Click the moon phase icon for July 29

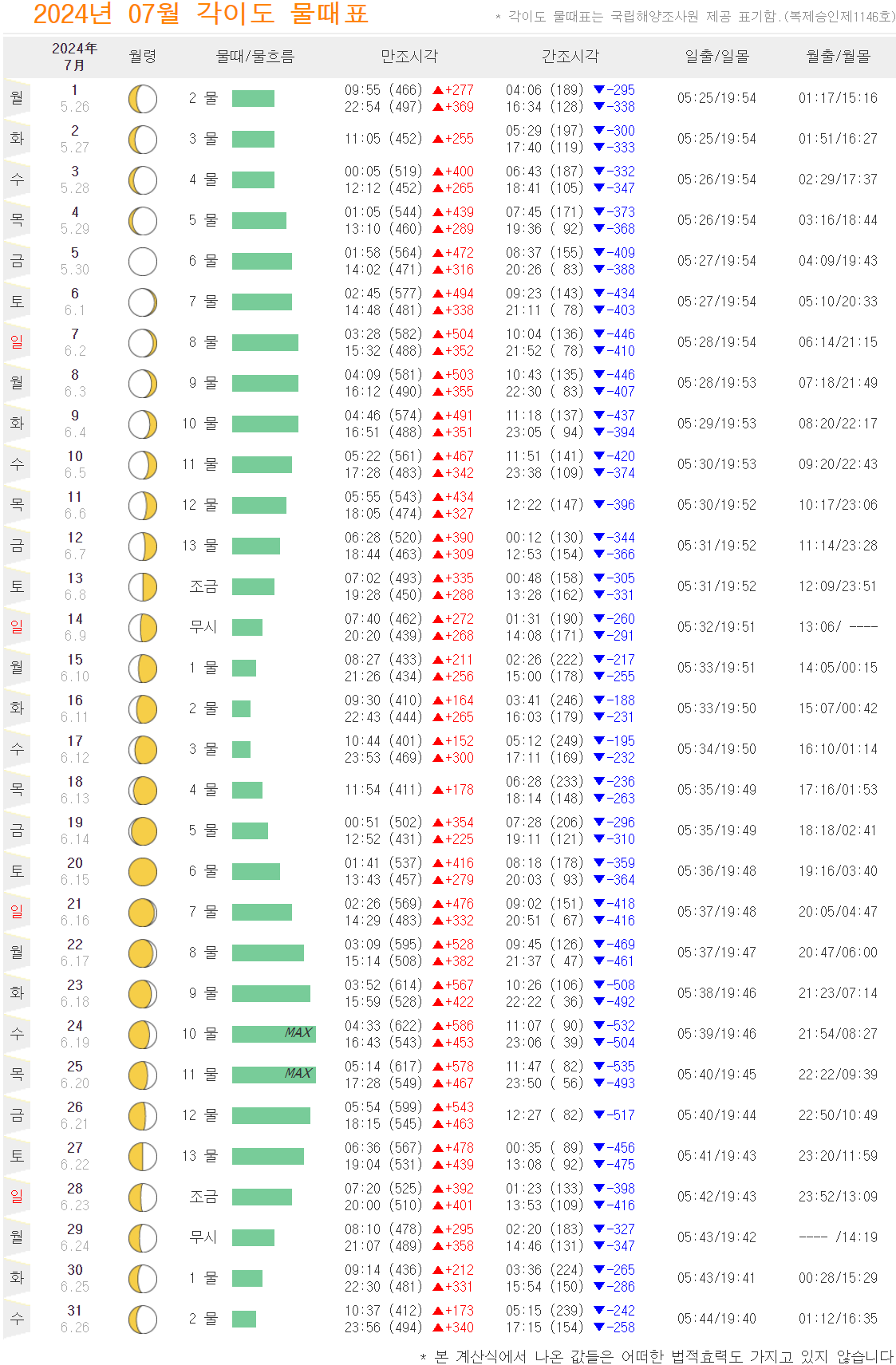(143, 1238)
